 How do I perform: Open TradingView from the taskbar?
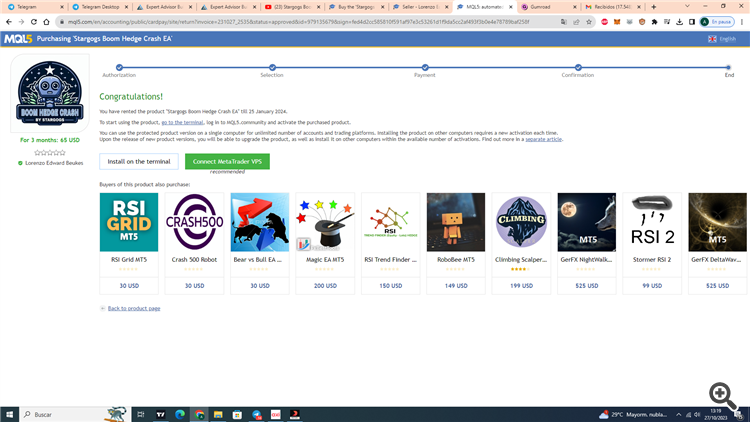pyautogui.click(x=160, y=414)
